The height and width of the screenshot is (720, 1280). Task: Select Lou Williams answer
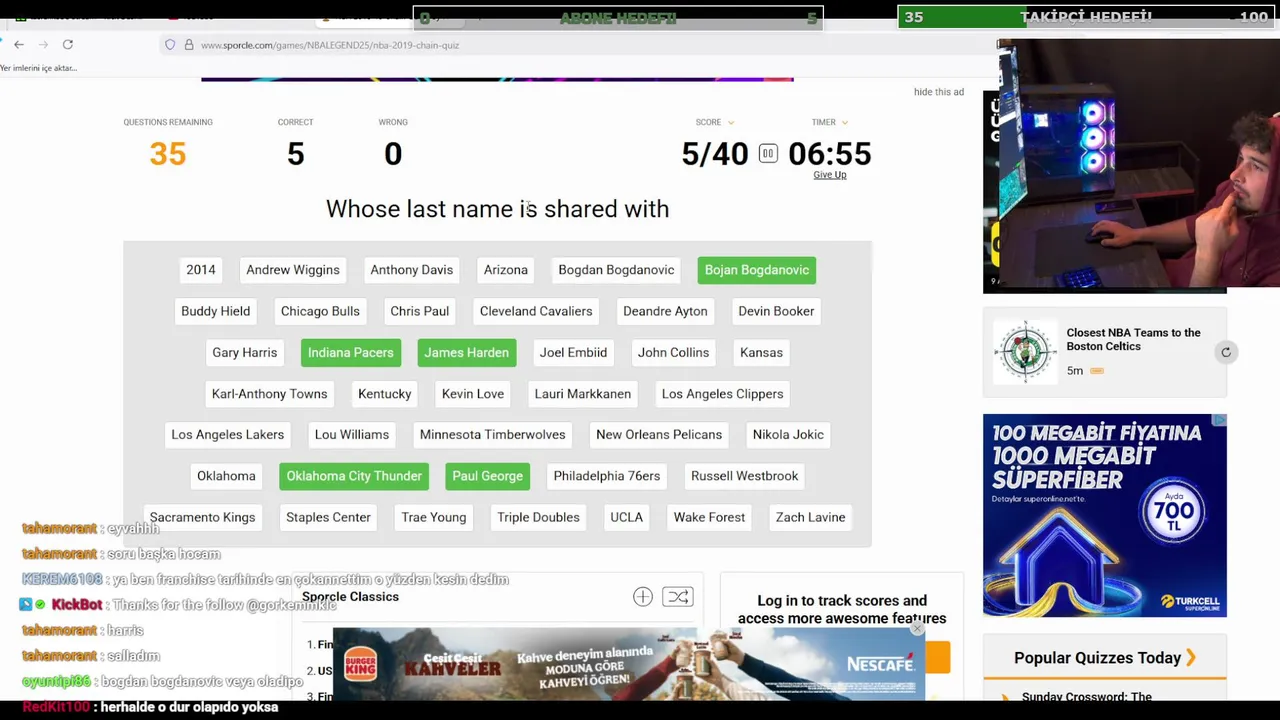352,435
